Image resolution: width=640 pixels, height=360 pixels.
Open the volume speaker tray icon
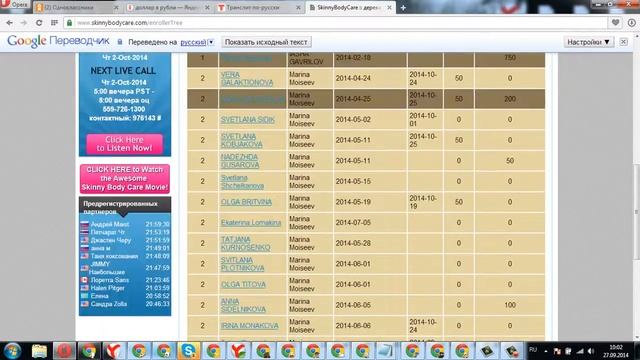pos(591,351)
